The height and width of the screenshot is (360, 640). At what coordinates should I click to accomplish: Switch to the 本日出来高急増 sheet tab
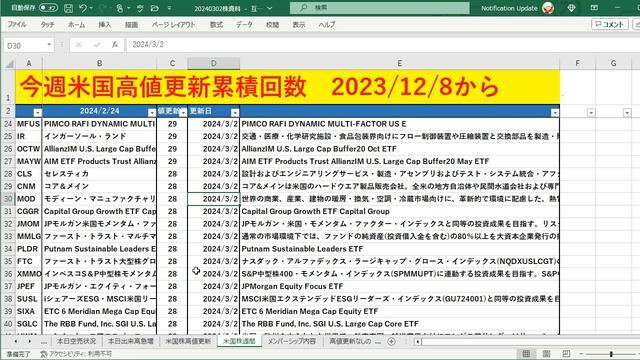131,341
